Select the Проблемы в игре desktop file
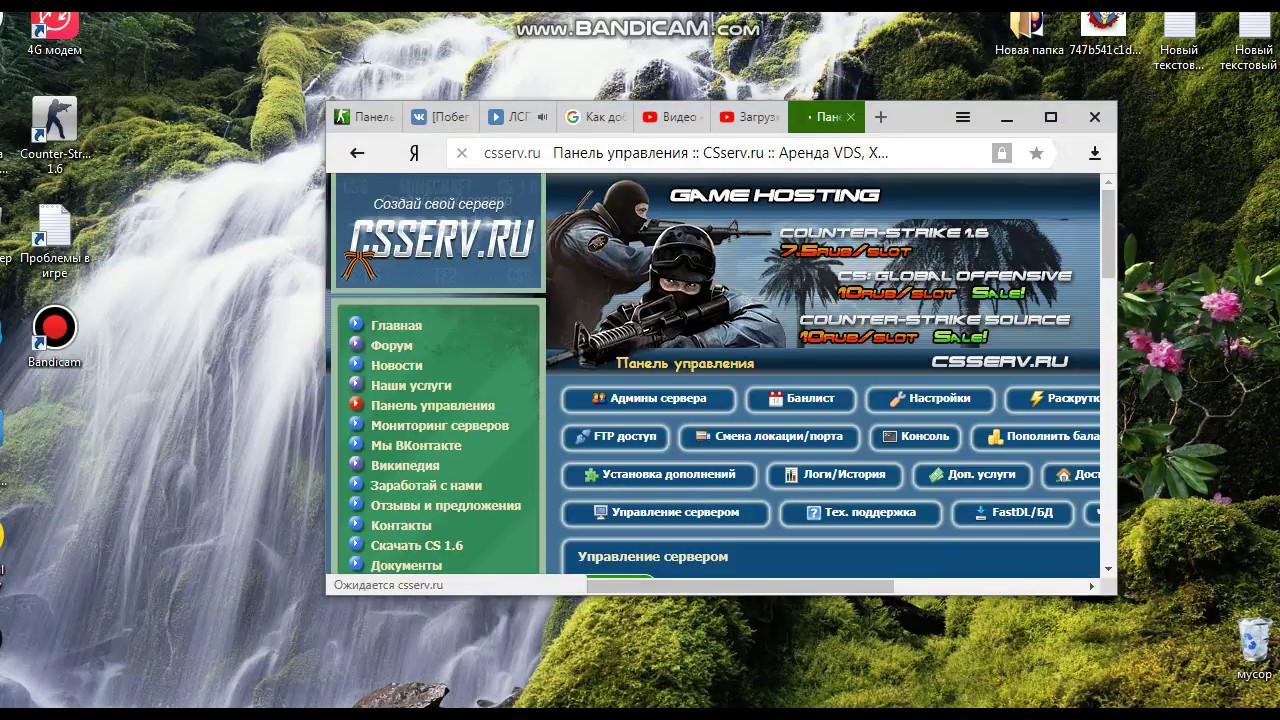The image size is (1280, 720). tap(55, 241)
